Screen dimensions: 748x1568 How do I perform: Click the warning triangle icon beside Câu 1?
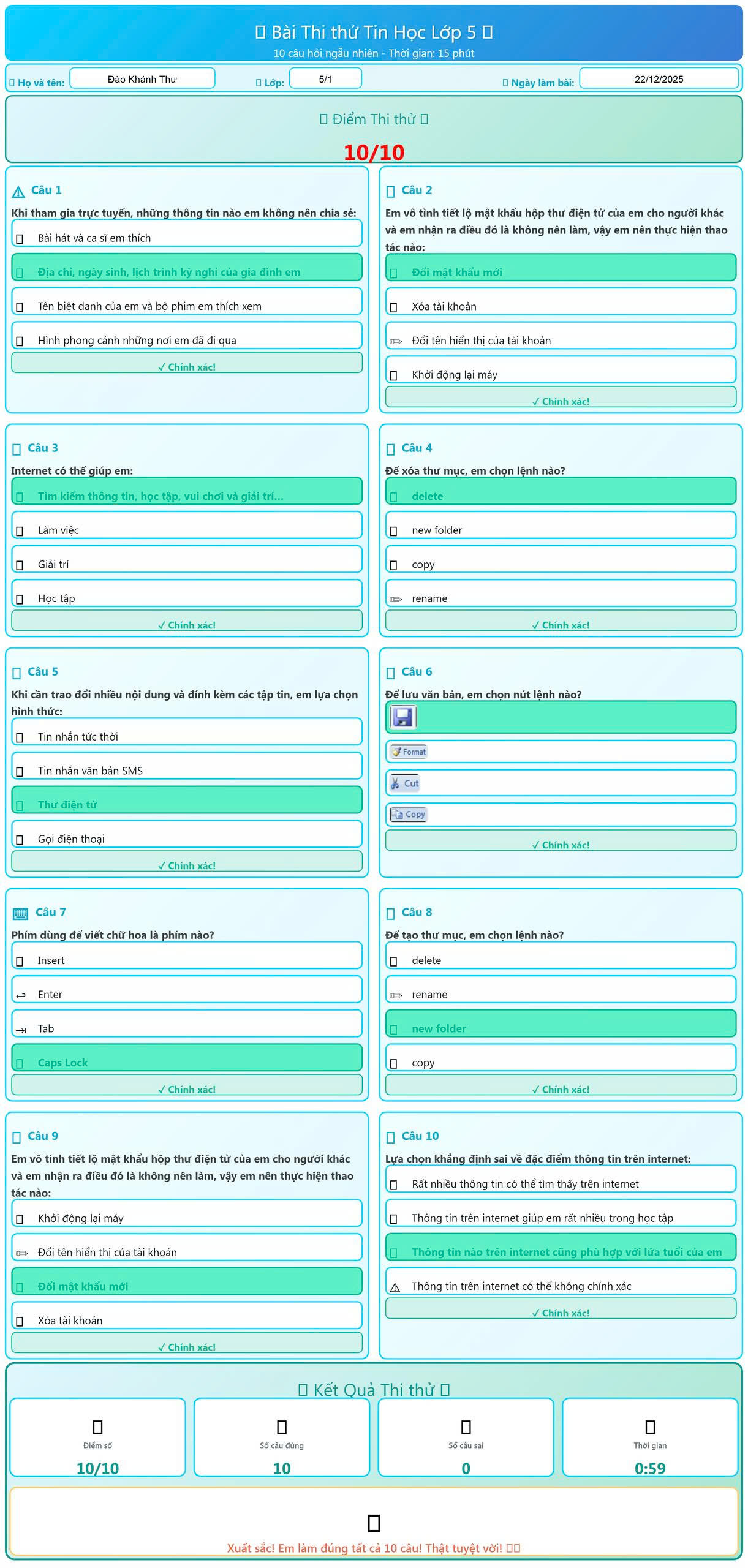pyautogui.click(x=18, y=191)
